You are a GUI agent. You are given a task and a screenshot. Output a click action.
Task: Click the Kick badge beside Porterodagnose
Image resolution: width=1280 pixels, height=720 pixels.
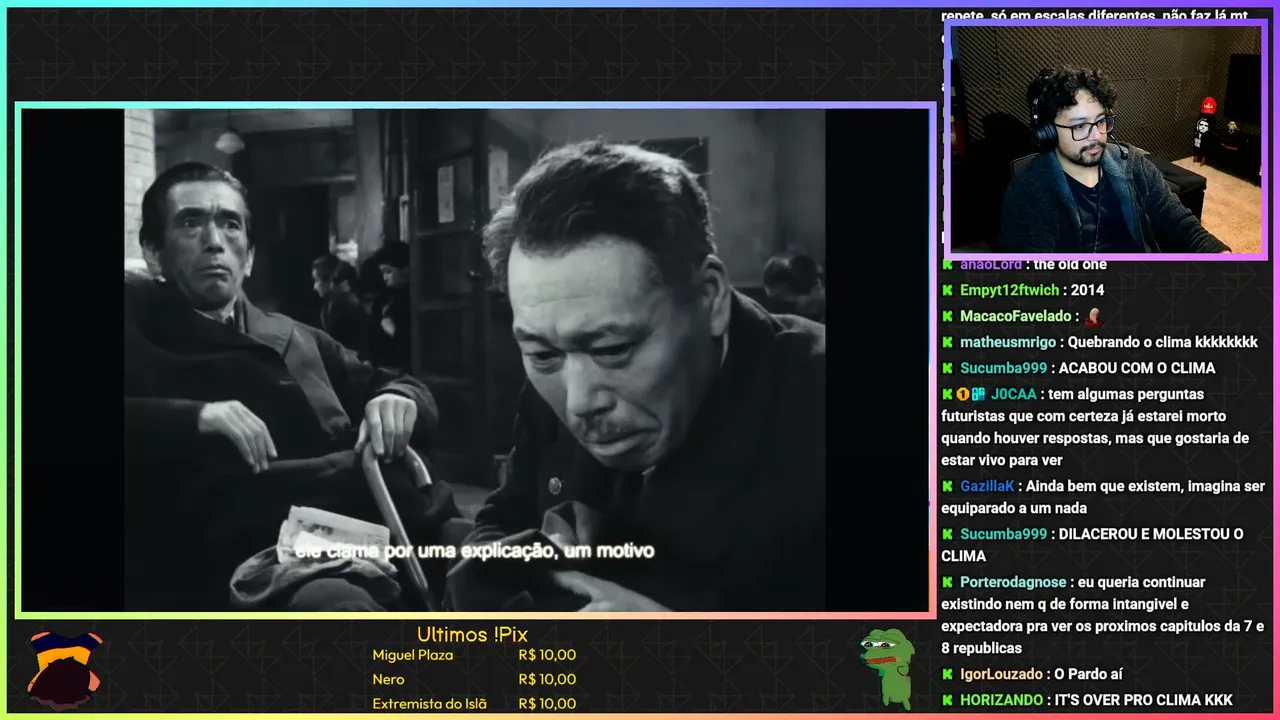pyautogui.click(x=947, y=582)
